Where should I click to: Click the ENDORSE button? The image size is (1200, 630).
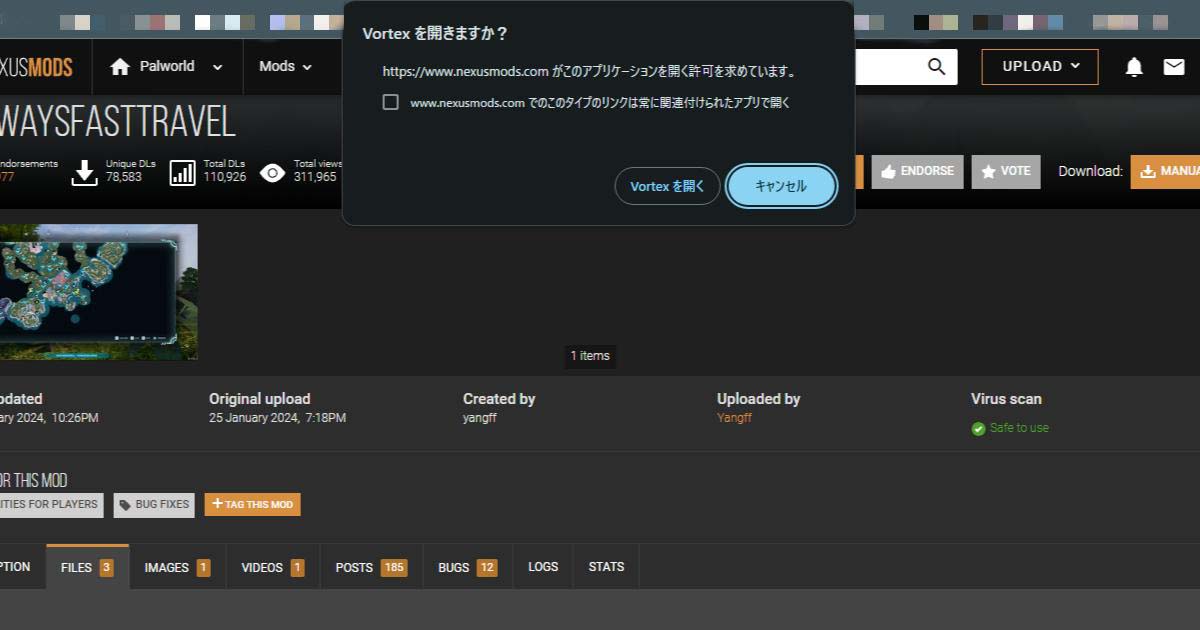pyautogui.click(x=918, y=172)
